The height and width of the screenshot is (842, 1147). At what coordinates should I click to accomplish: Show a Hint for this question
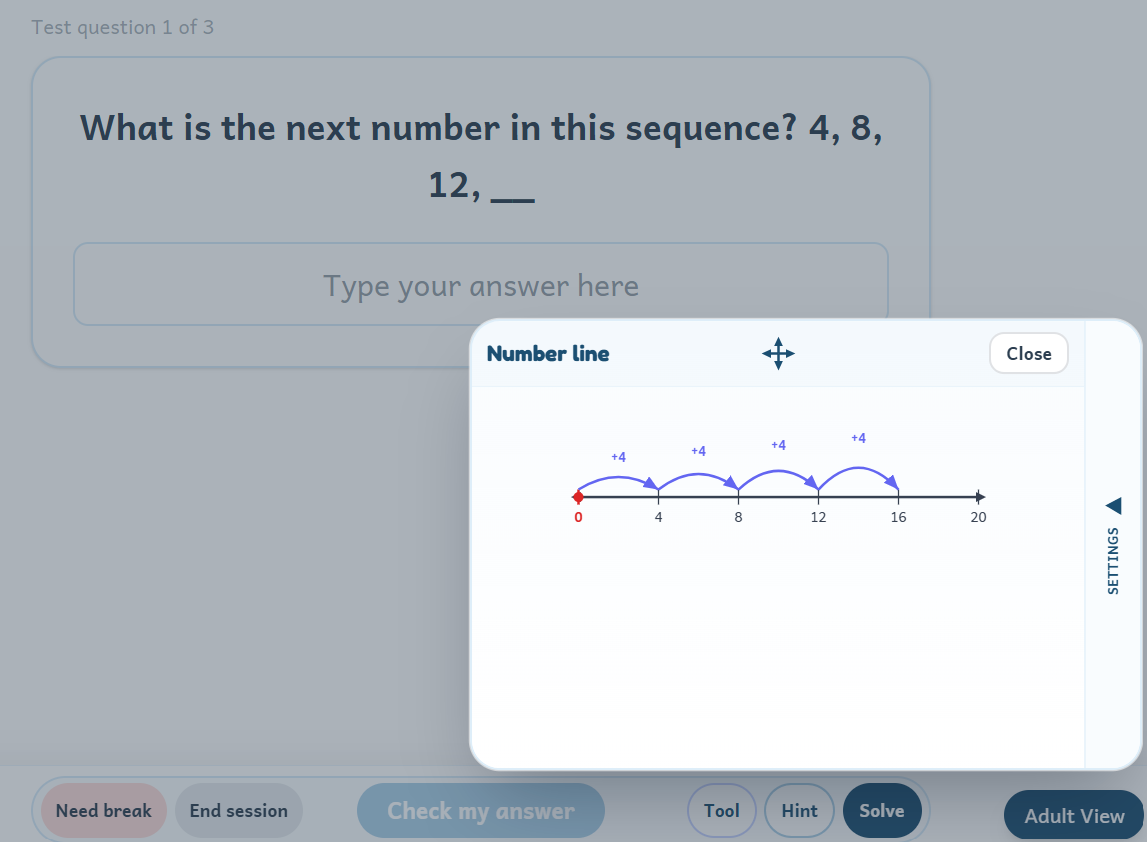pyautogui.click(x=799, y=811)
